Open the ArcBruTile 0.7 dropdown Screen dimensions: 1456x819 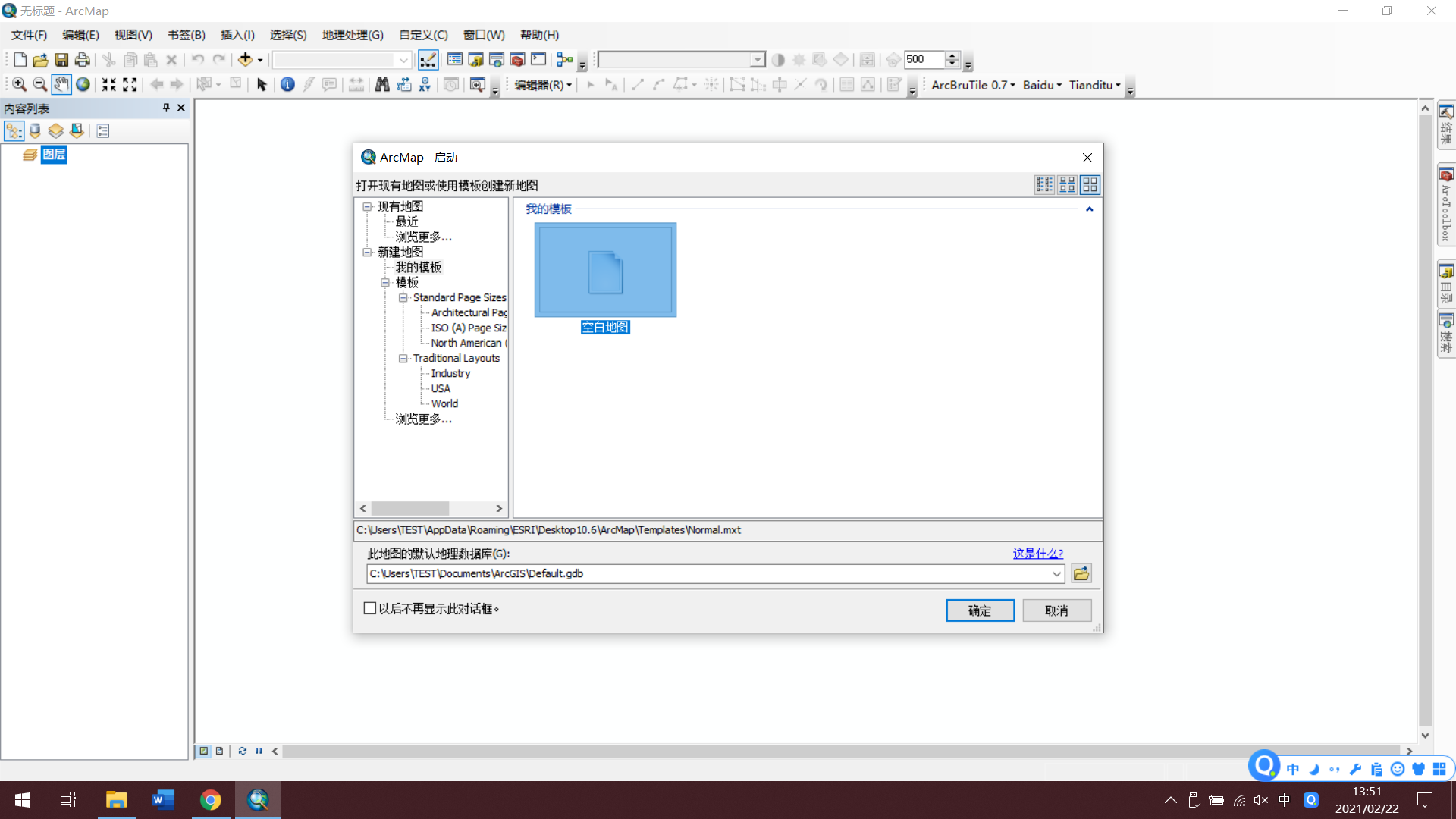pos(973,85)
